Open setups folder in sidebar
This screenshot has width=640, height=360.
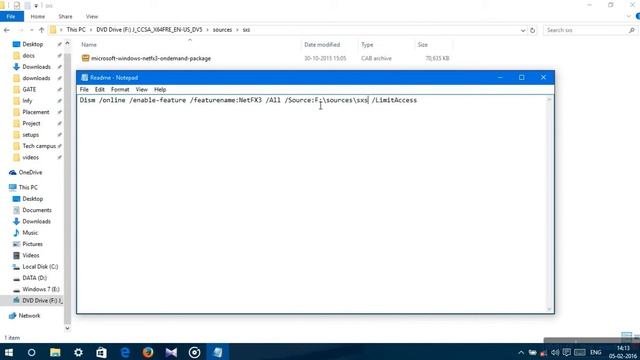coord(31,135)
